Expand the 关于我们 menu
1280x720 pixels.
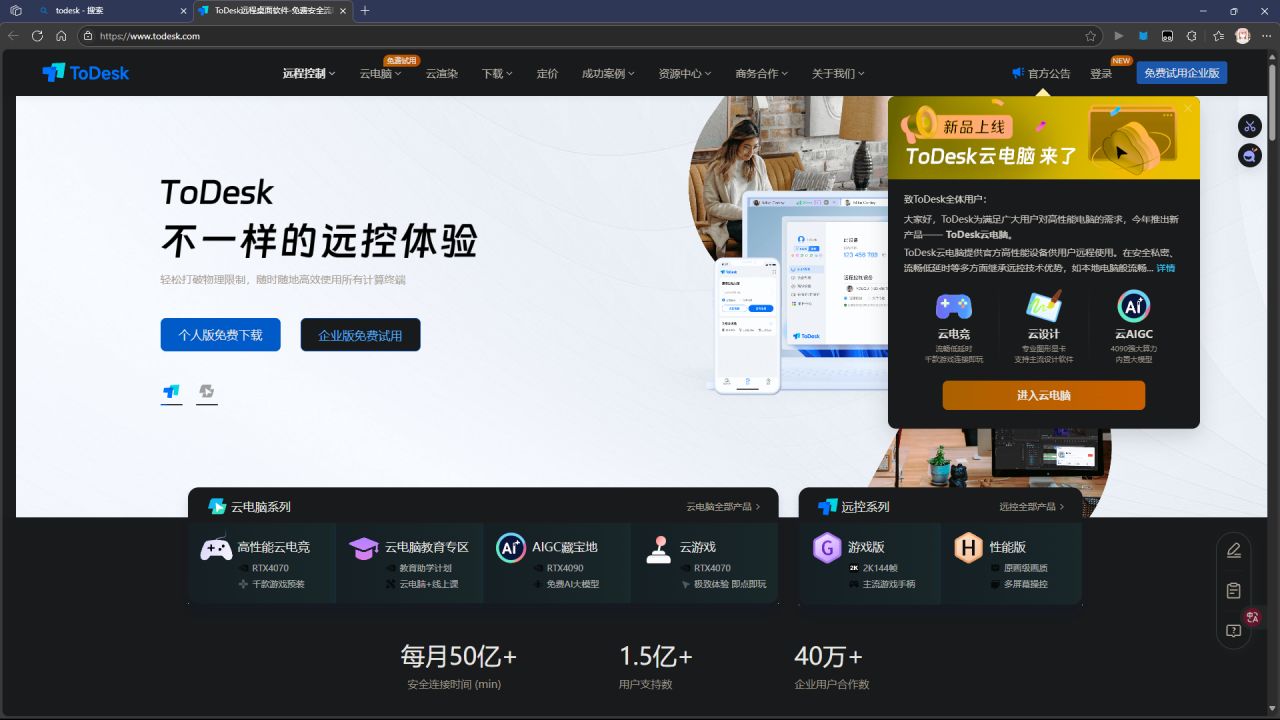tap(838, 73)
